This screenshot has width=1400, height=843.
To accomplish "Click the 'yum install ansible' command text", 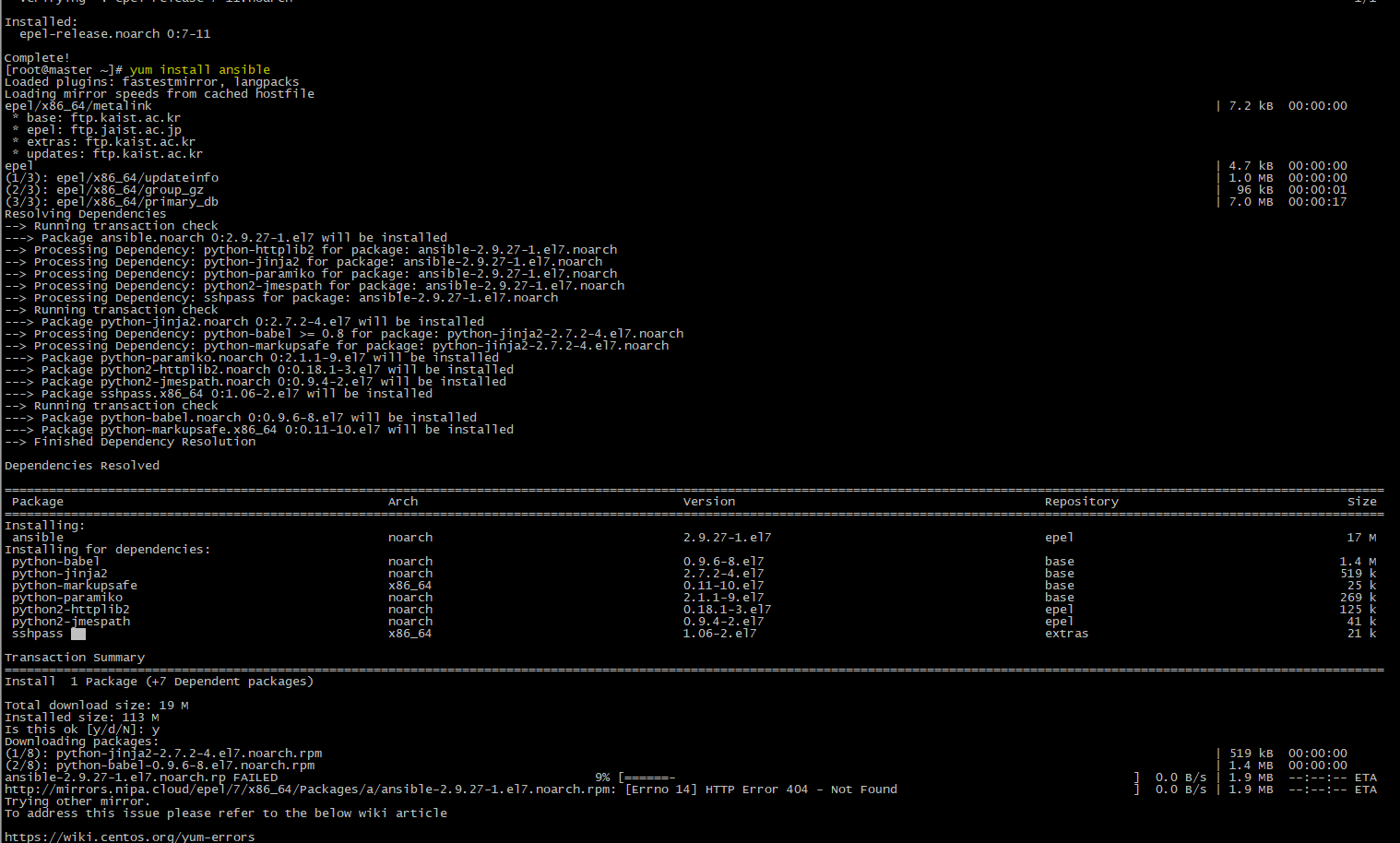I will tap(200, 70).
